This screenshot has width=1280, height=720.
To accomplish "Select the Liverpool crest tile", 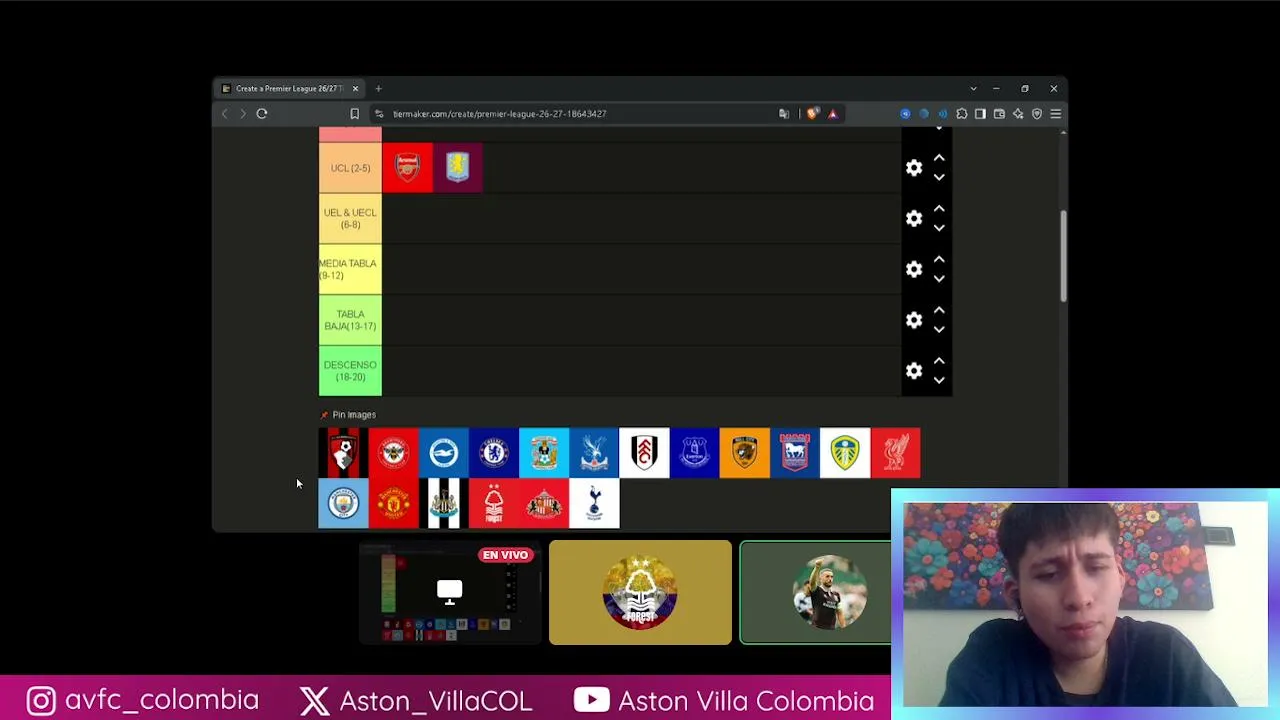I will (895, 453).
